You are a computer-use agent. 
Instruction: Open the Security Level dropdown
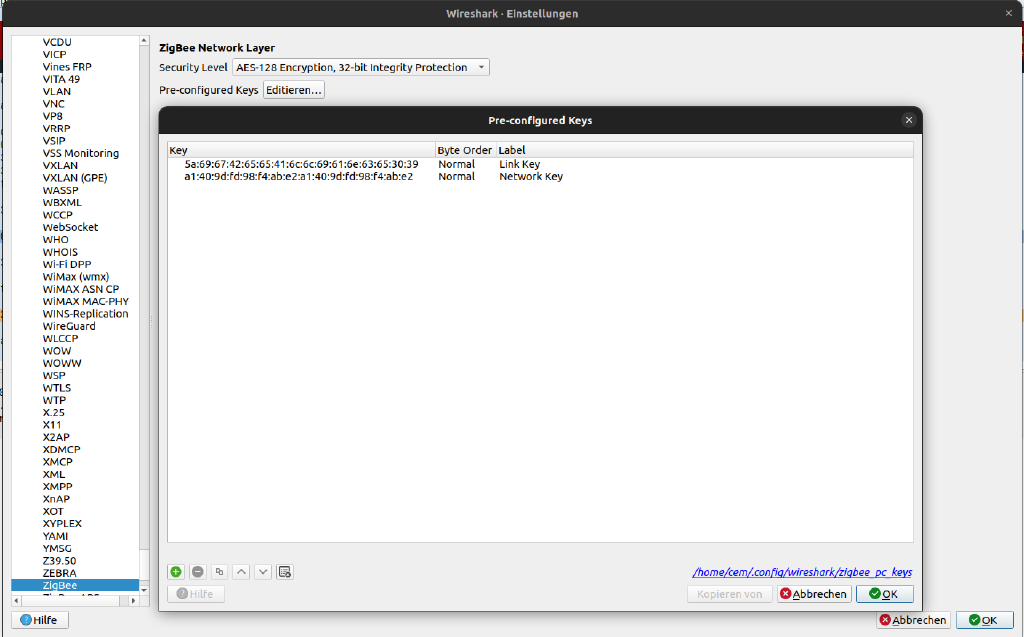click(x=360, y=67)
